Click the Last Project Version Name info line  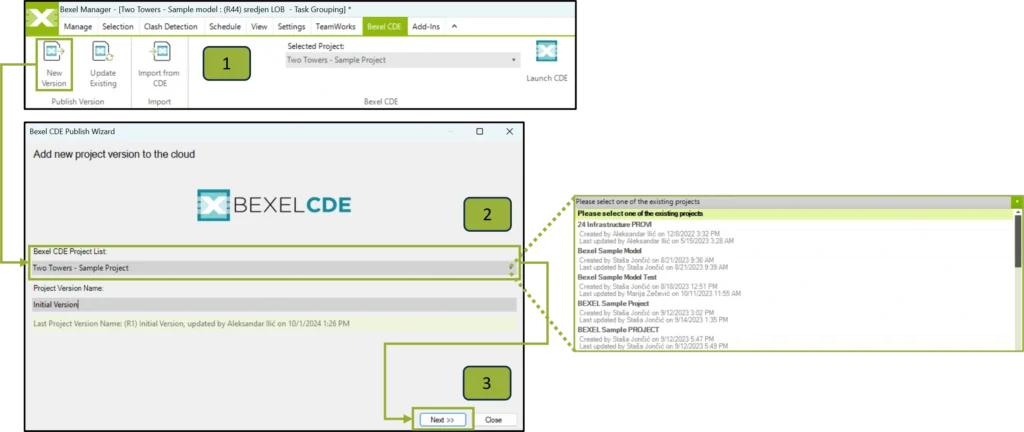pyautogui.click(x=274, y=323)
